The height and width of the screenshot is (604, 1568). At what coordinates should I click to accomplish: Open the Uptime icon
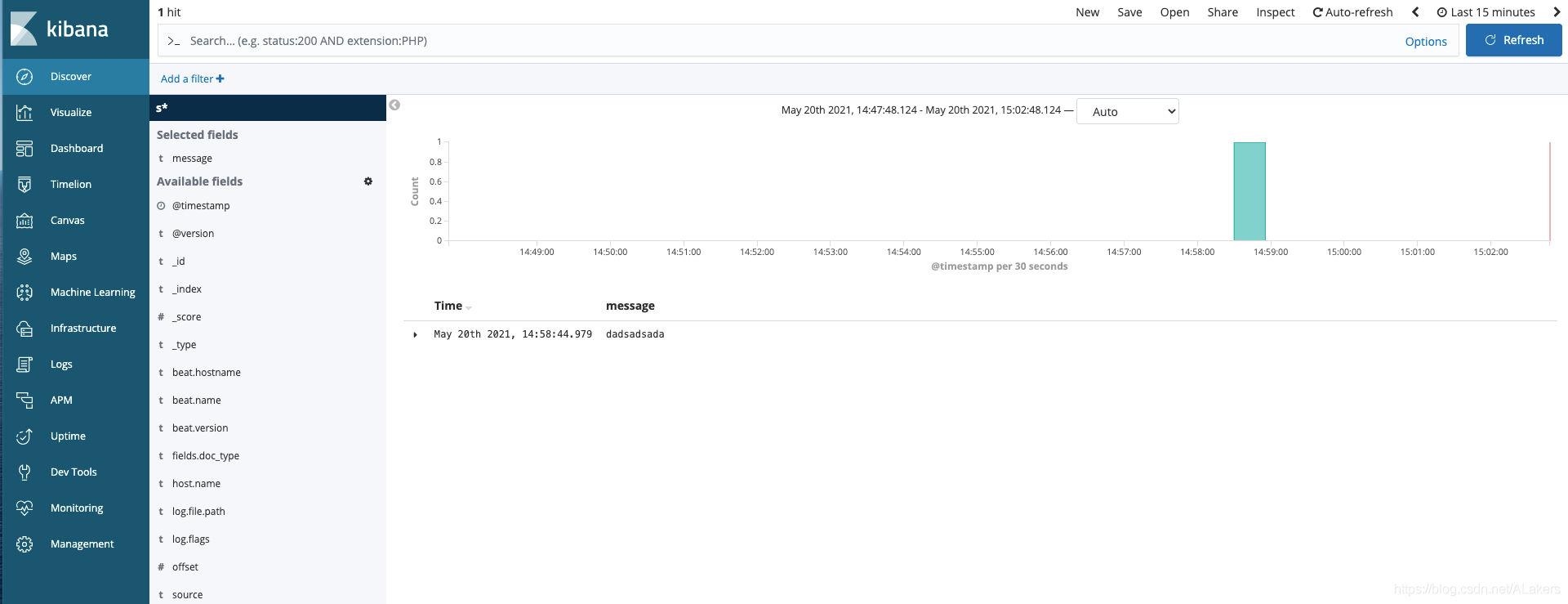click(24, 436)
